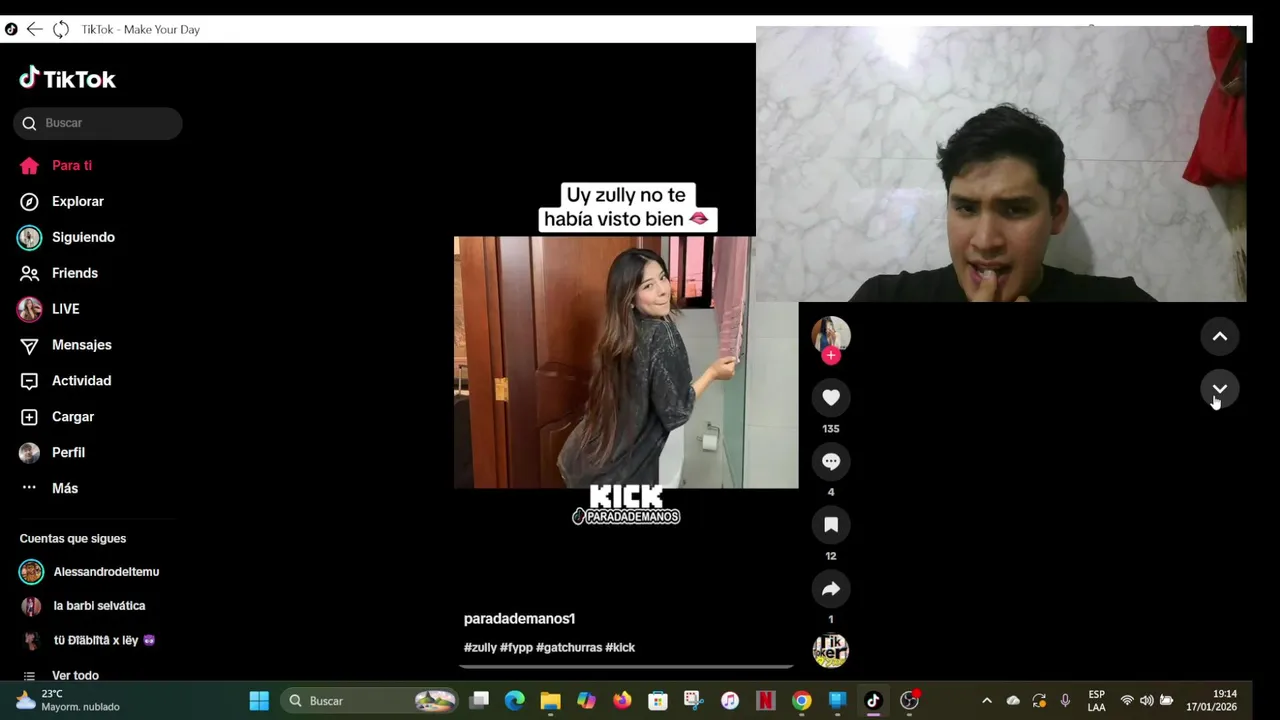Show hidden system tray icons
The width and height of the screenshot is (1280, 720).
pyautogui.click(x=987, y=701)
